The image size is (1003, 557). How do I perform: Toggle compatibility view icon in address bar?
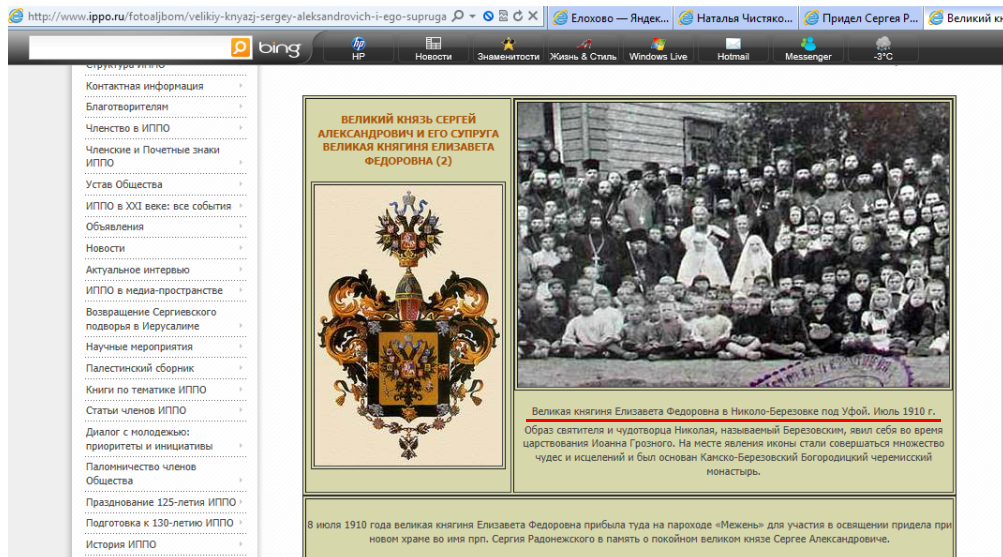503,16
